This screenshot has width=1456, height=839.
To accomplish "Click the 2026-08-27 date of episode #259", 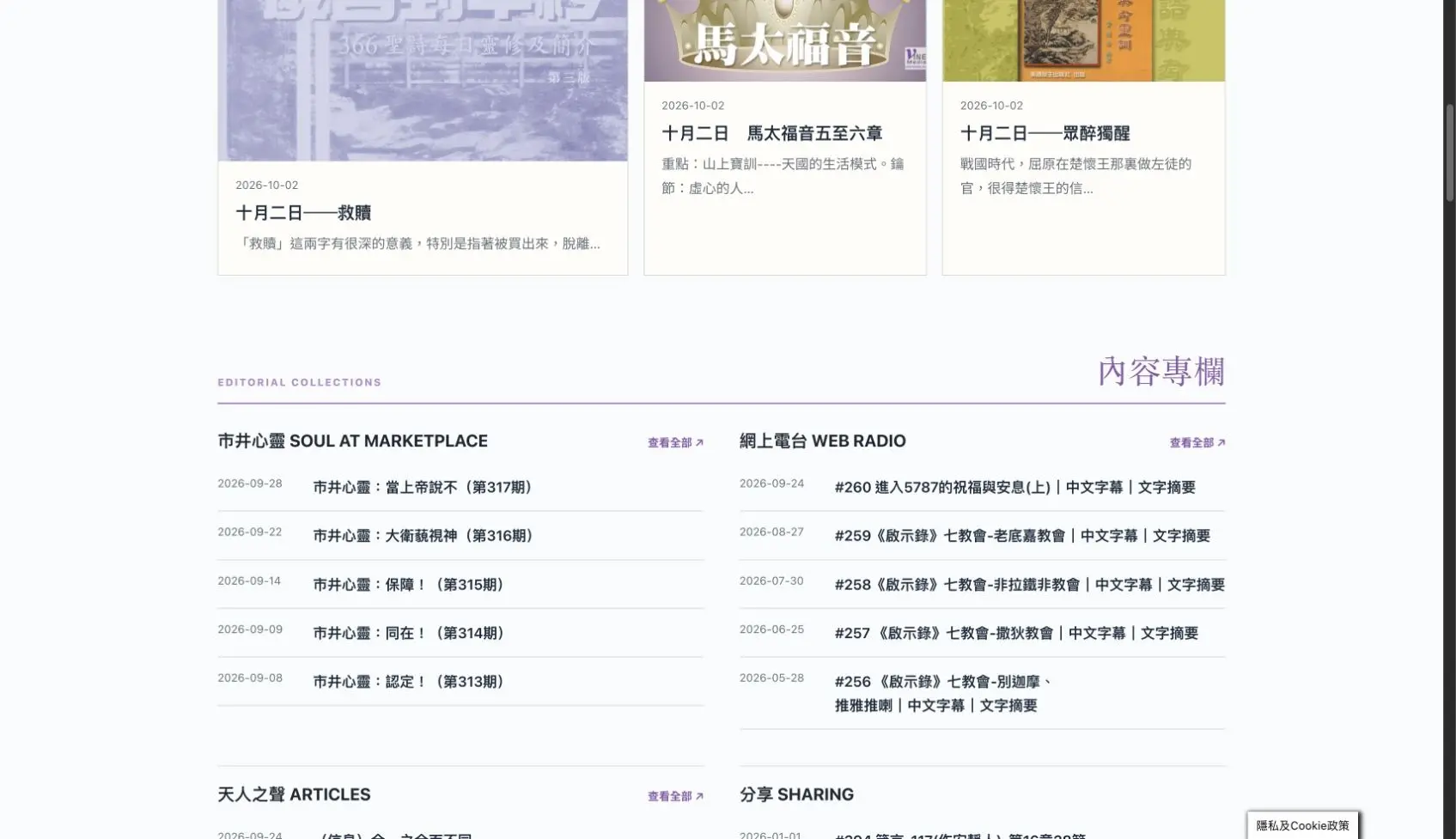I will tap(771, 532).
